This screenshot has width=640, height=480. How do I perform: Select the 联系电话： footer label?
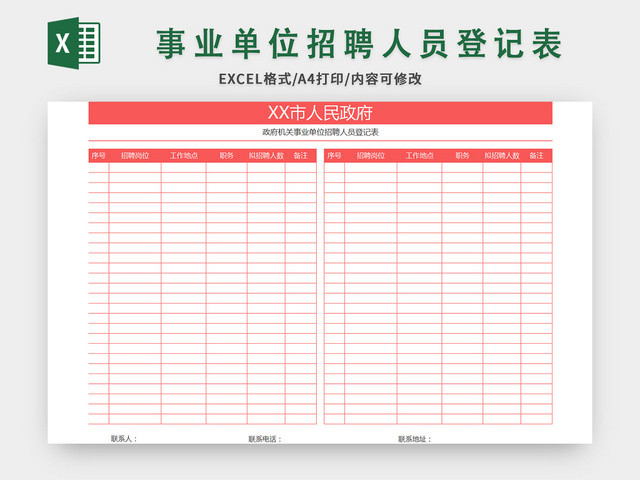tap(265, 439)
